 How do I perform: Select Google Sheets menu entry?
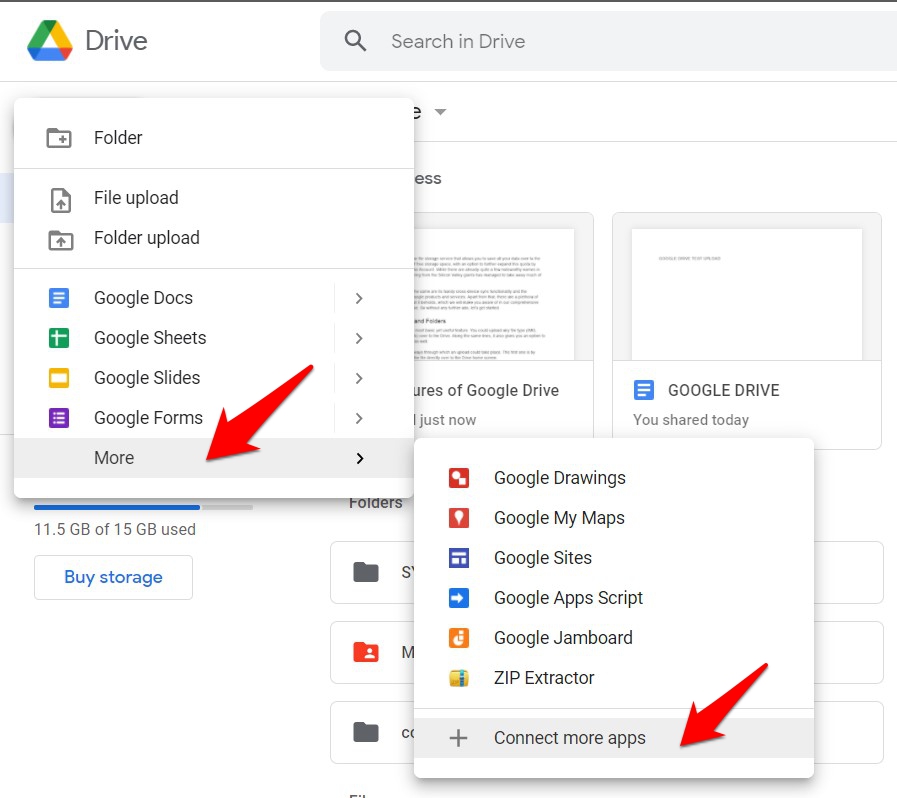click(x=213, y=338)
